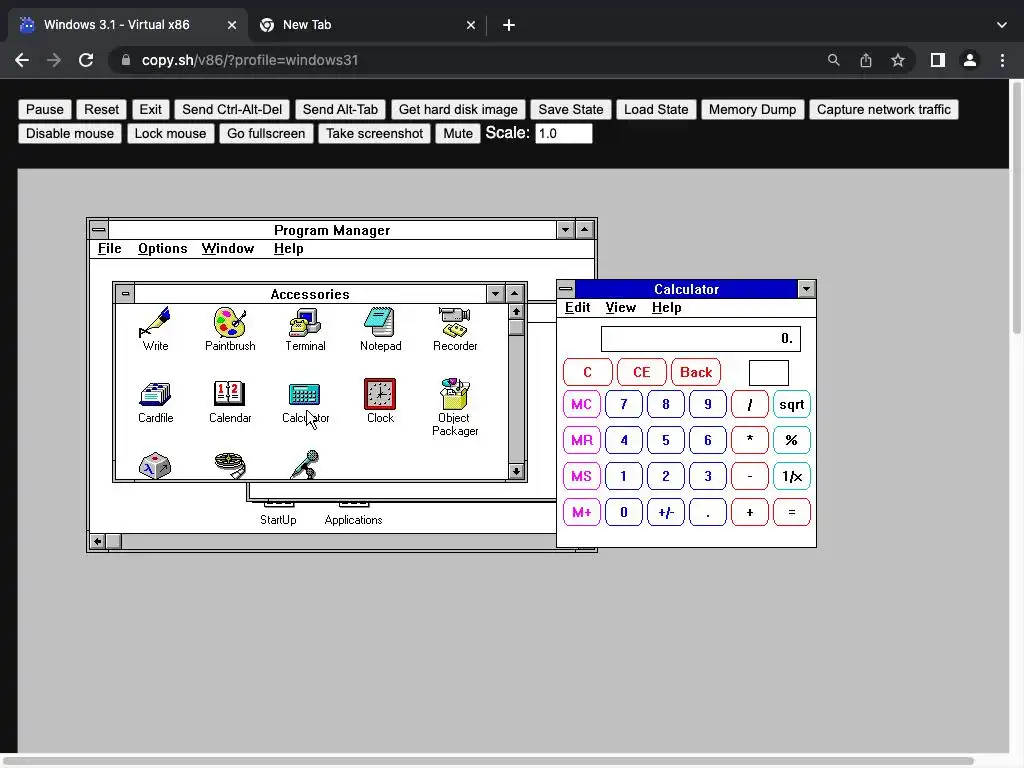Toggle the Mute button

458,133
